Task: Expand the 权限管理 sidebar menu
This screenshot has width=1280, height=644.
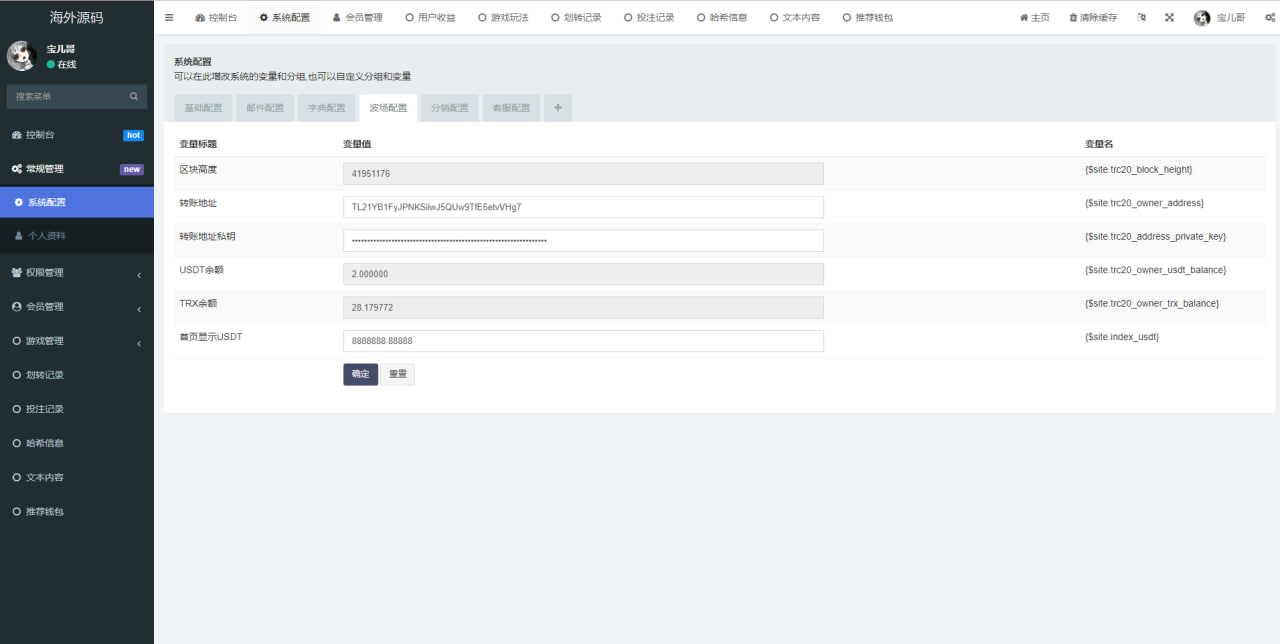Action: tap(76, 273)
